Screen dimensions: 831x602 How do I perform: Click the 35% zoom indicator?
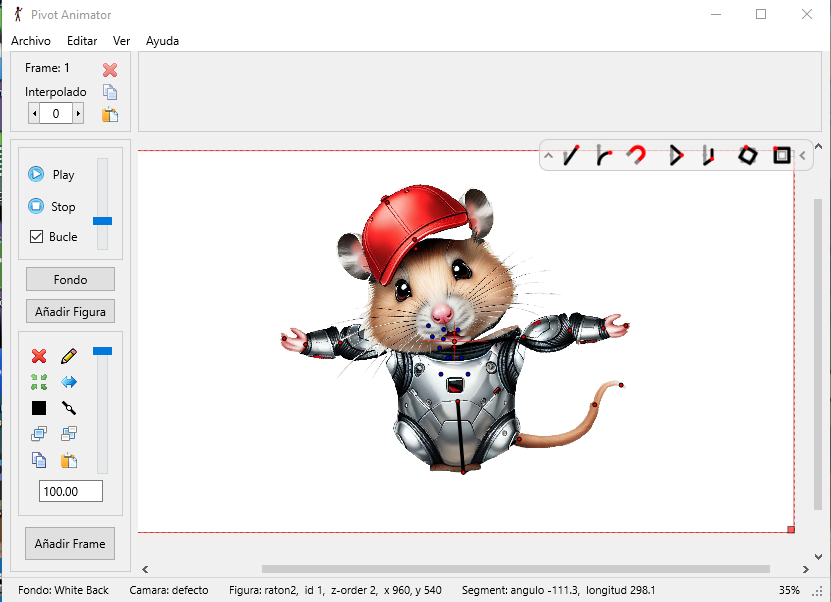pos(789,590)
